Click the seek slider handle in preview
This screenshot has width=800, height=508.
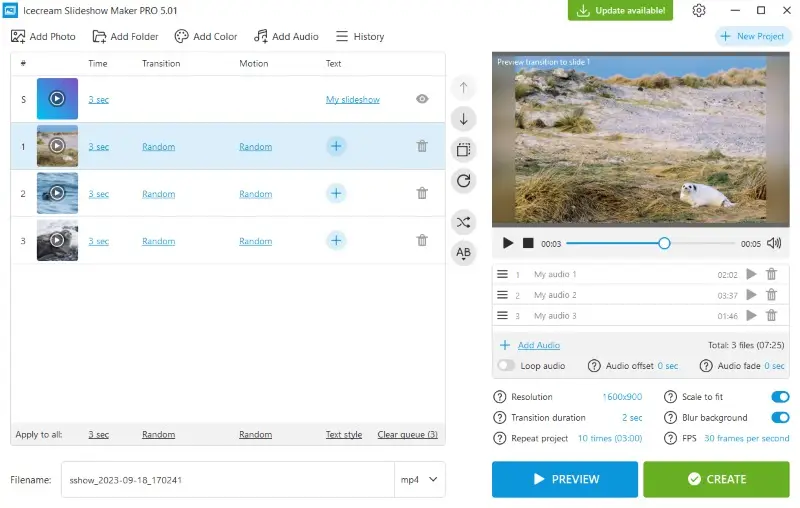click(x=664, y=243)
